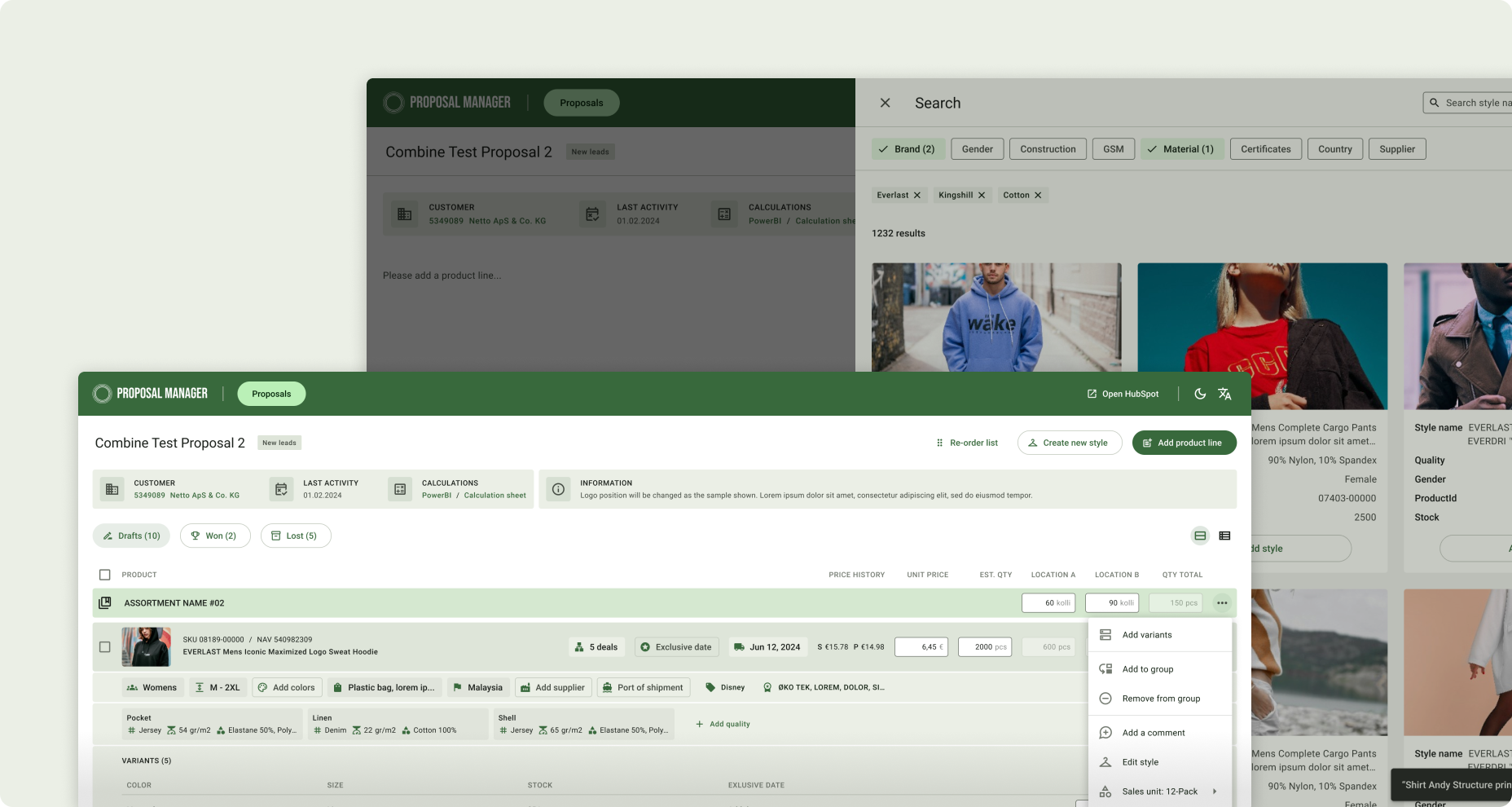The image size is (1512, 807).
Task: Click the Location A 60 kolli field
Action: point(1048,603)
